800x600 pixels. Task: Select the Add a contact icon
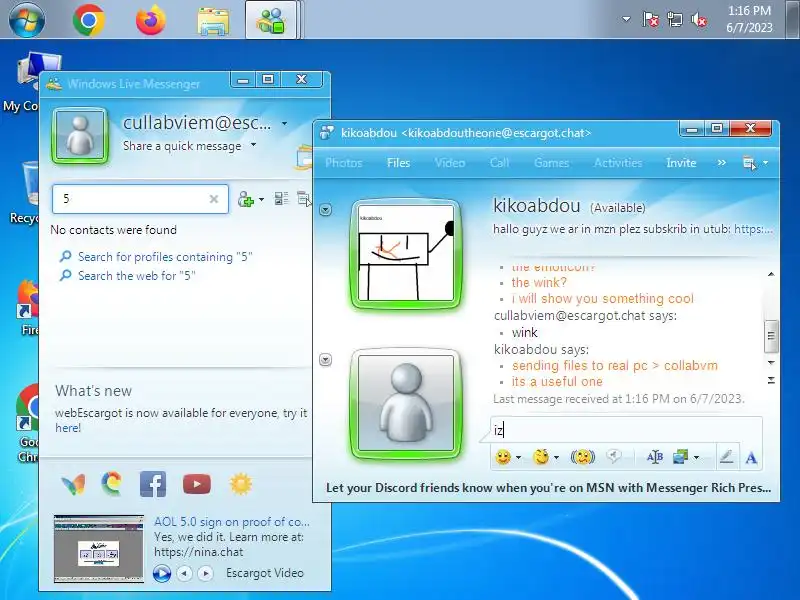pyautogui.click(x=245, y=199)
